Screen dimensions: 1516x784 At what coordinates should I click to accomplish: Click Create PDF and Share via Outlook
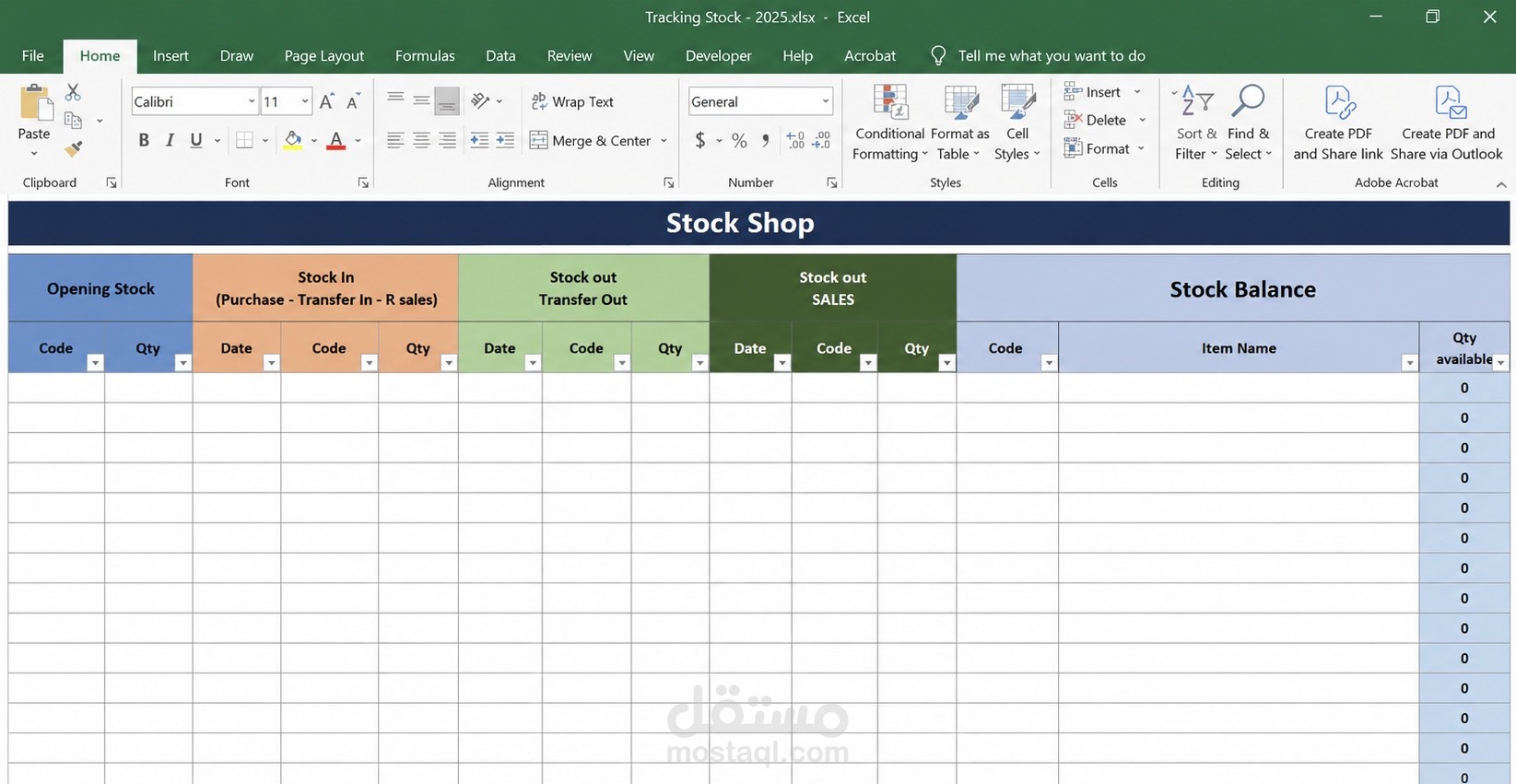click(x=1447, y=123)
